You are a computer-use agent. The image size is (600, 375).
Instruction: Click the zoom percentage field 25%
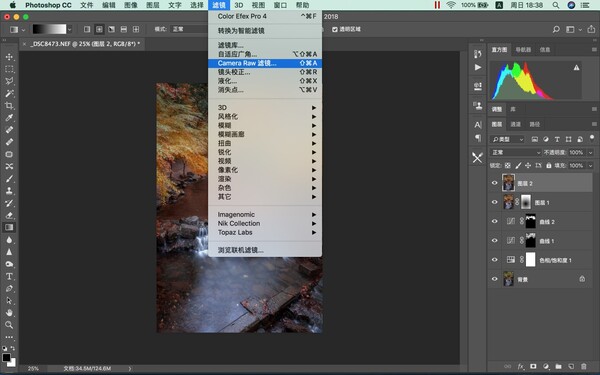click(x=33, y=368)
